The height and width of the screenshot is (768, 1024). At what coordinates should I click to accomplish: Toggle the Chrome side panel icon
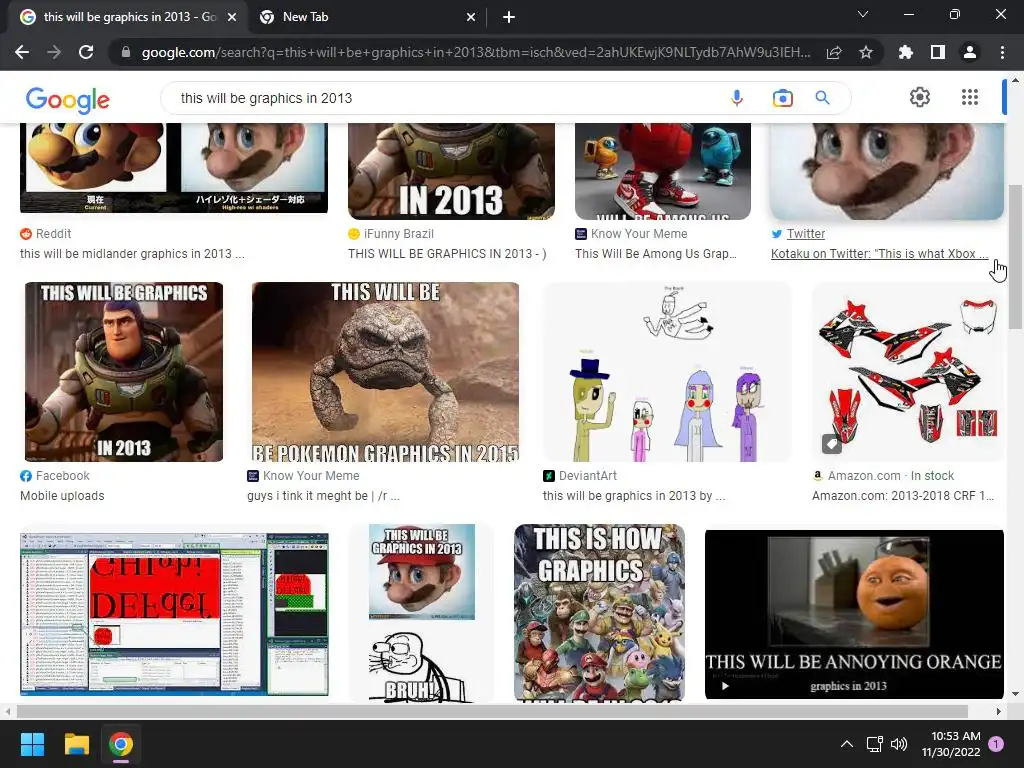tap(938, 52)
